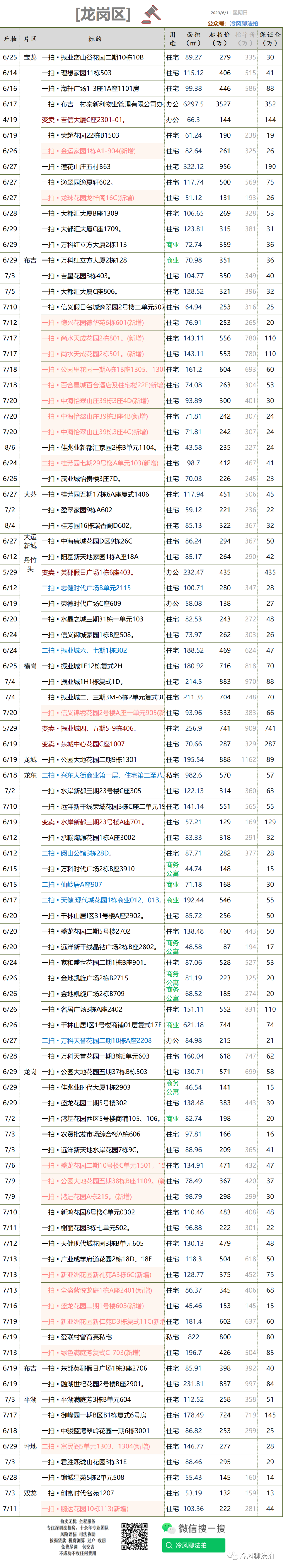Viewport: 283px width, 1568px height.
Task: Click row 名居广场3栋A座2402
Action: pyautogui.click(x=141, y=1009)
